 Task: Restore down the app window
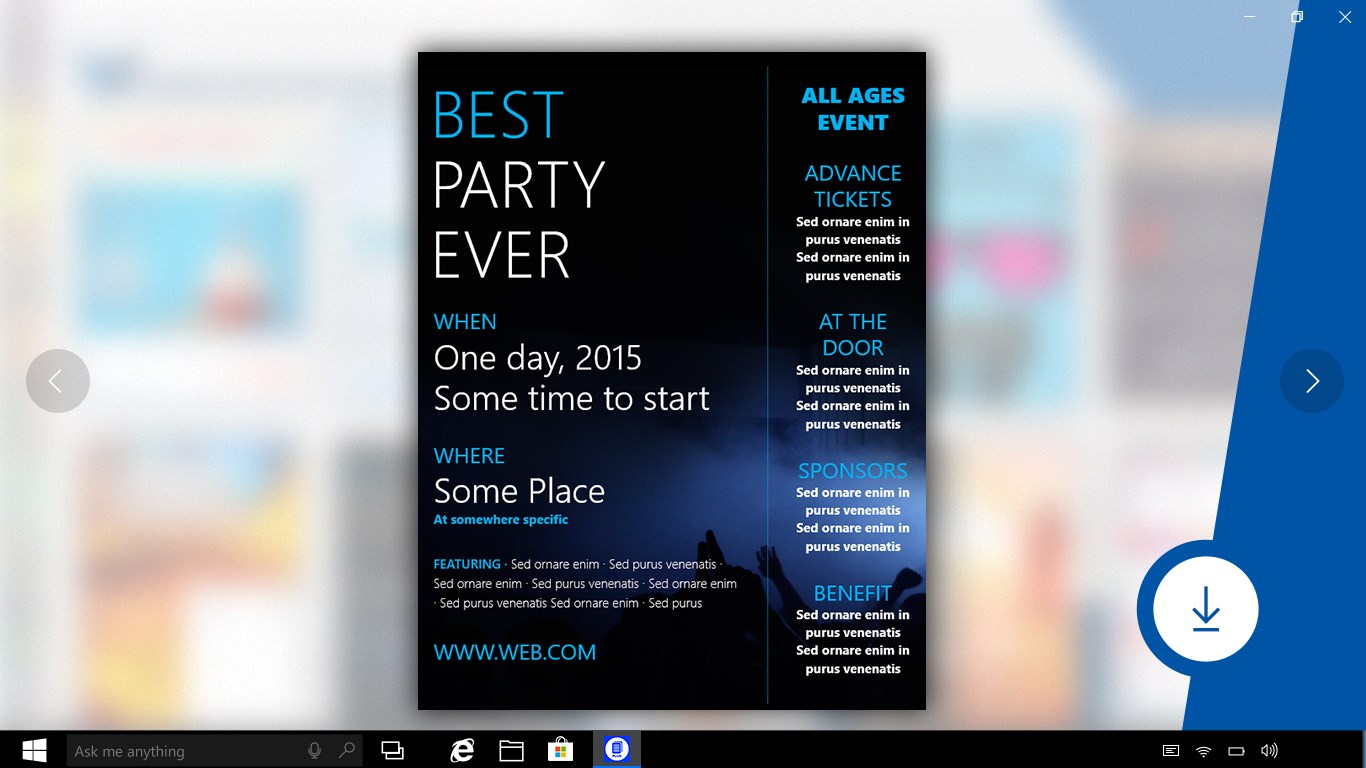[1297, 17]
